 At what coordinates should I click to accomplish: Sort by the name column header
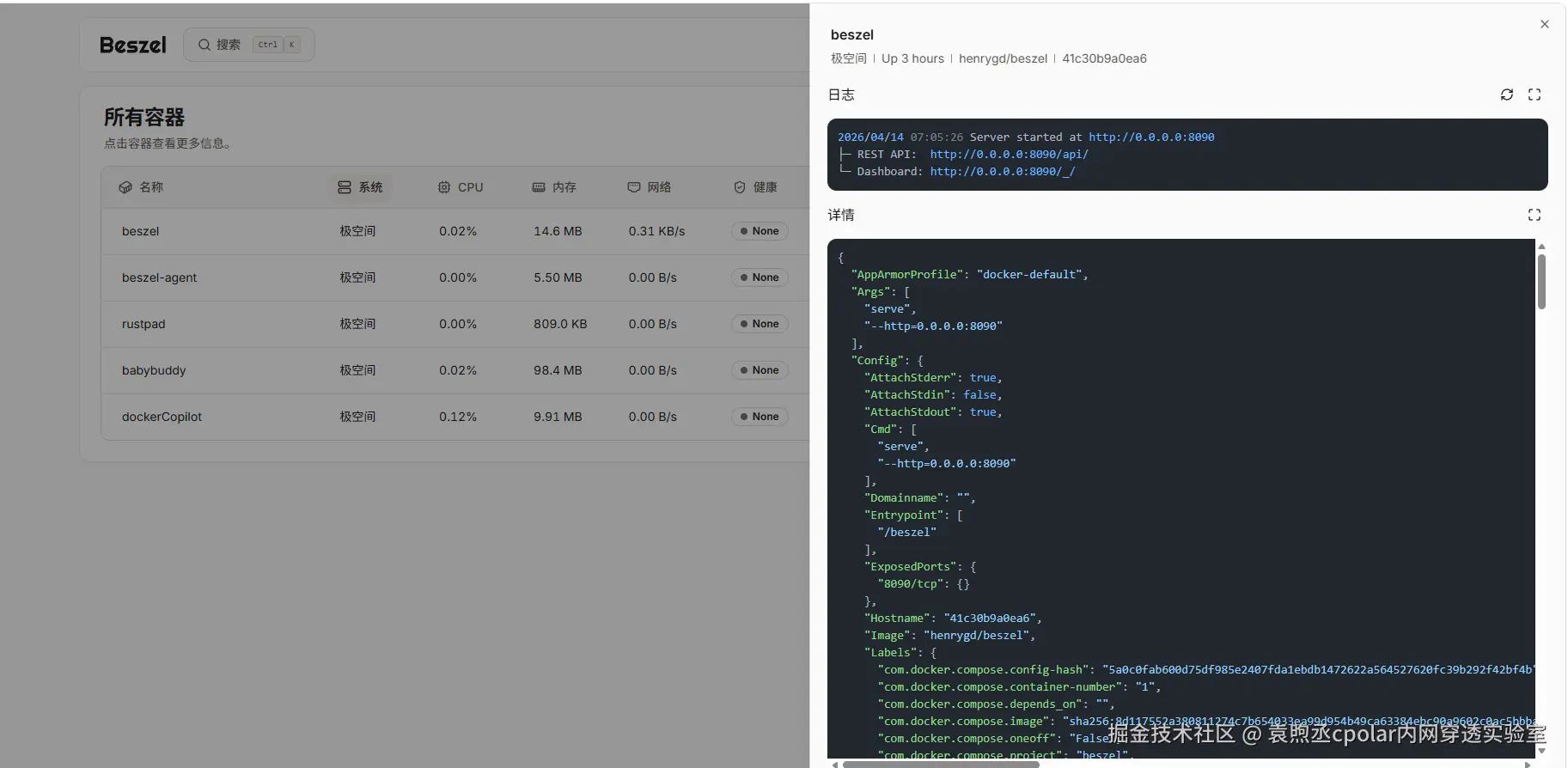[142, 187]
